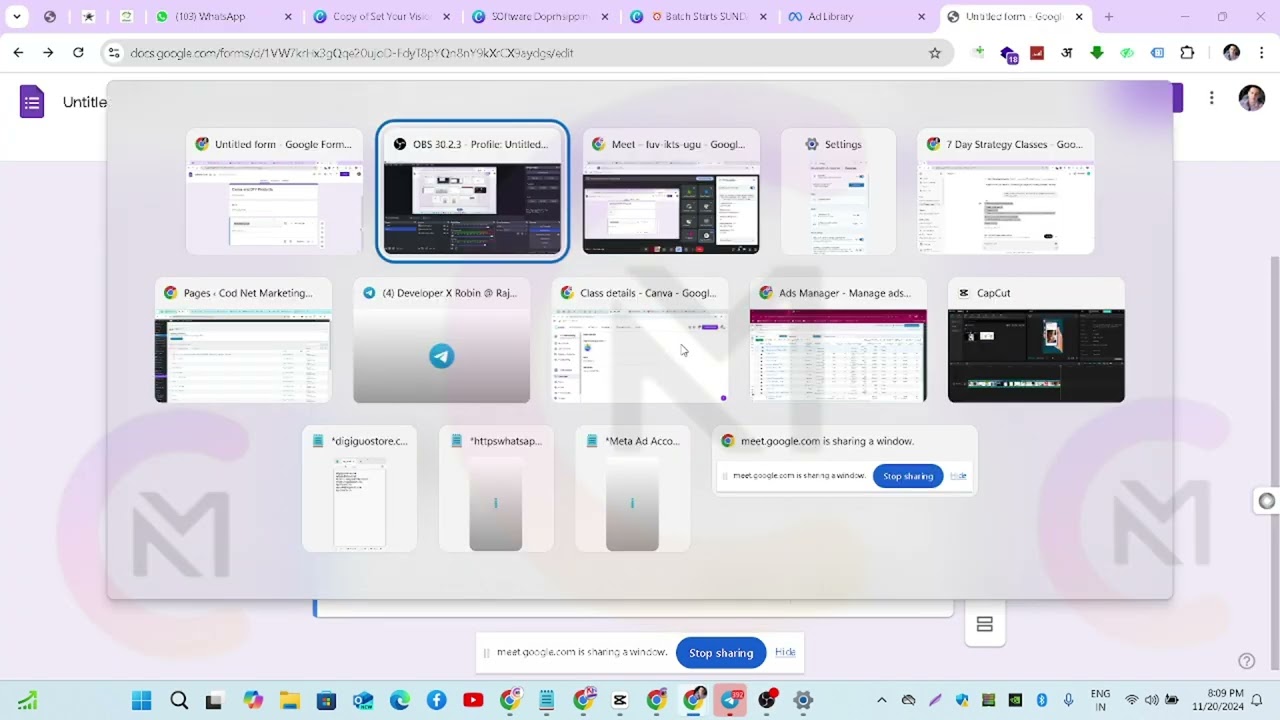Viewport: 1280px width, 720px height.
Task: Open Google Forms more options menu
Action: click(1211, 98)
